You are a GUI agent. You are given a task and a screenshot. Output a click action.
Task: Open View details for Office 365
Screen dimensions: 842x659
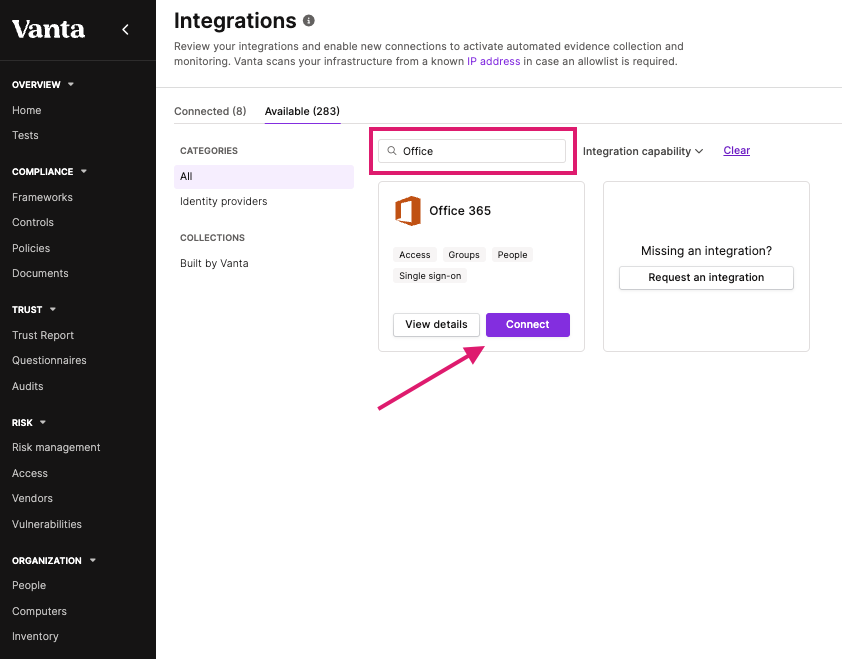point(436,325)
